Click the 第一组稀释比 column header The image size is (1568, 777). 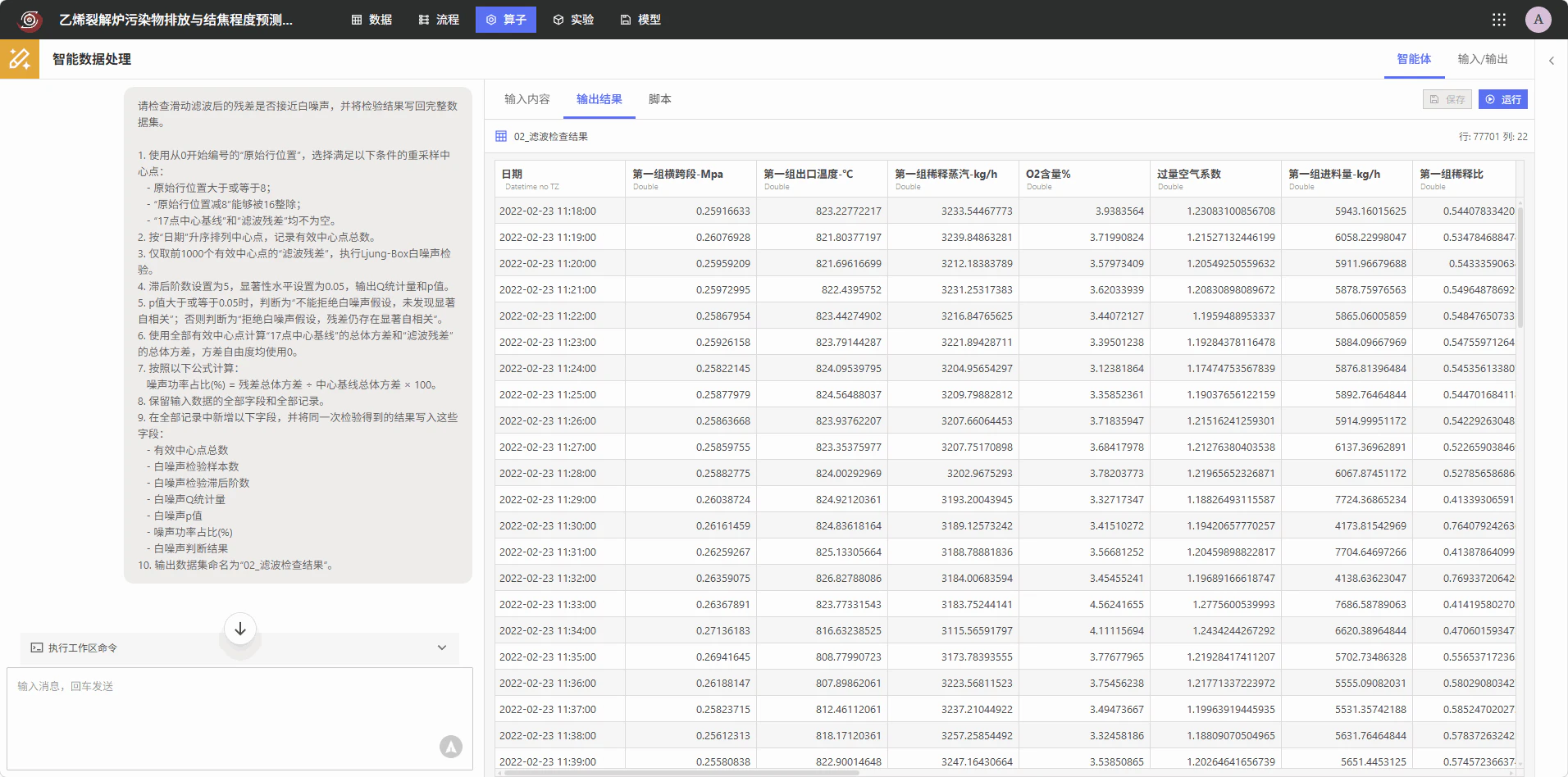pyautogui.click(x=1464, y=179)
